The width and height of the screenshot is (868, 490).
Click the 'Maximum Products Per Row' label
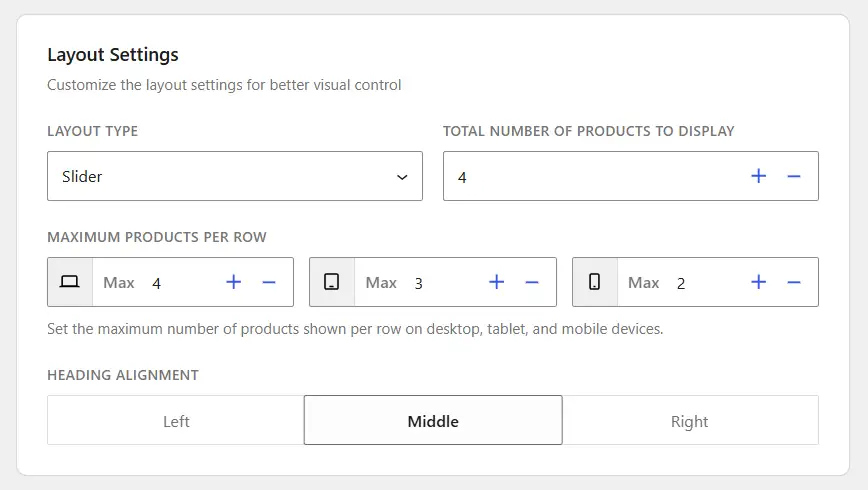pos(157,237)
